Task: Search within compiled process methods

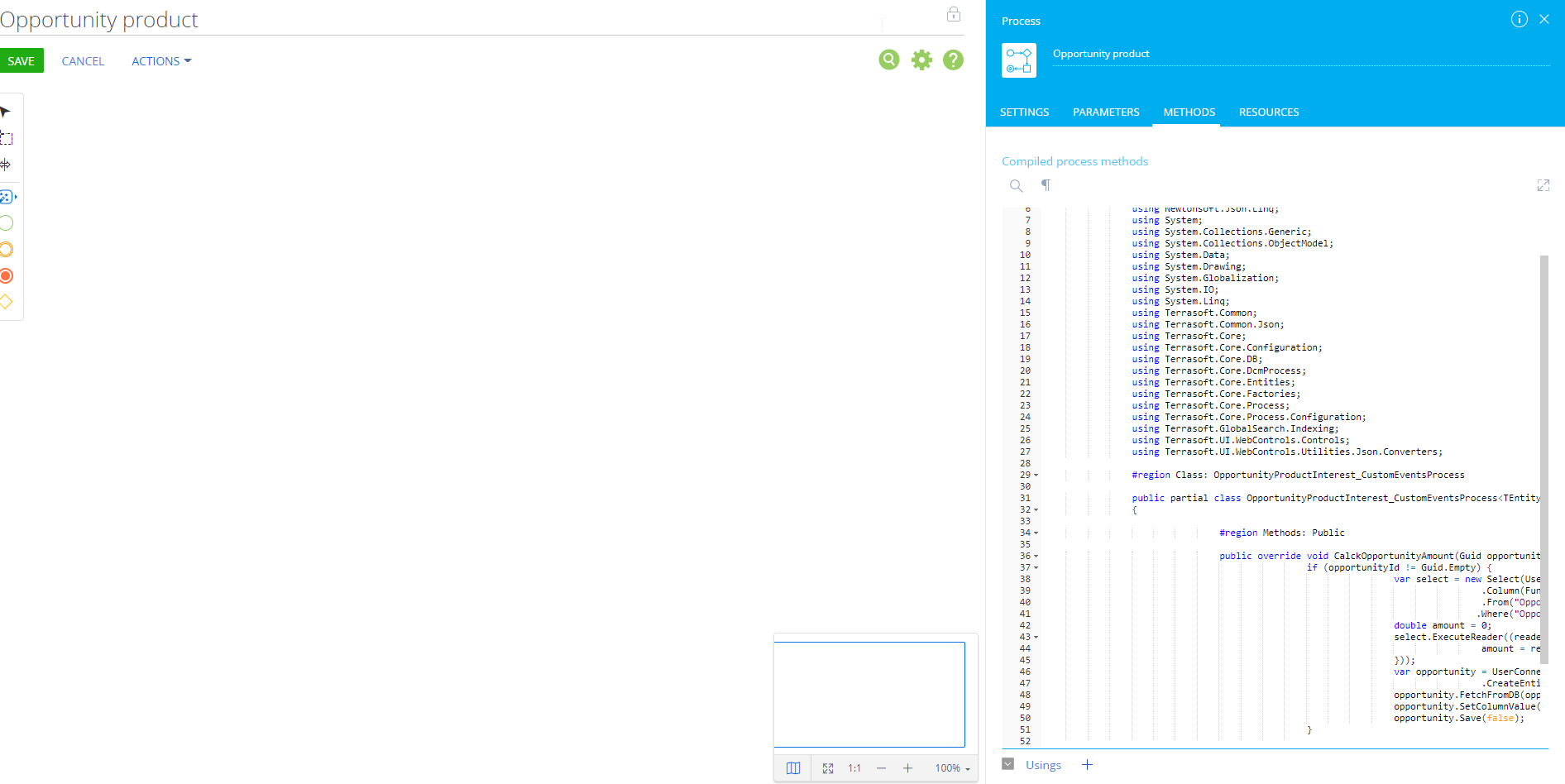Action: tap(1017, 185)
